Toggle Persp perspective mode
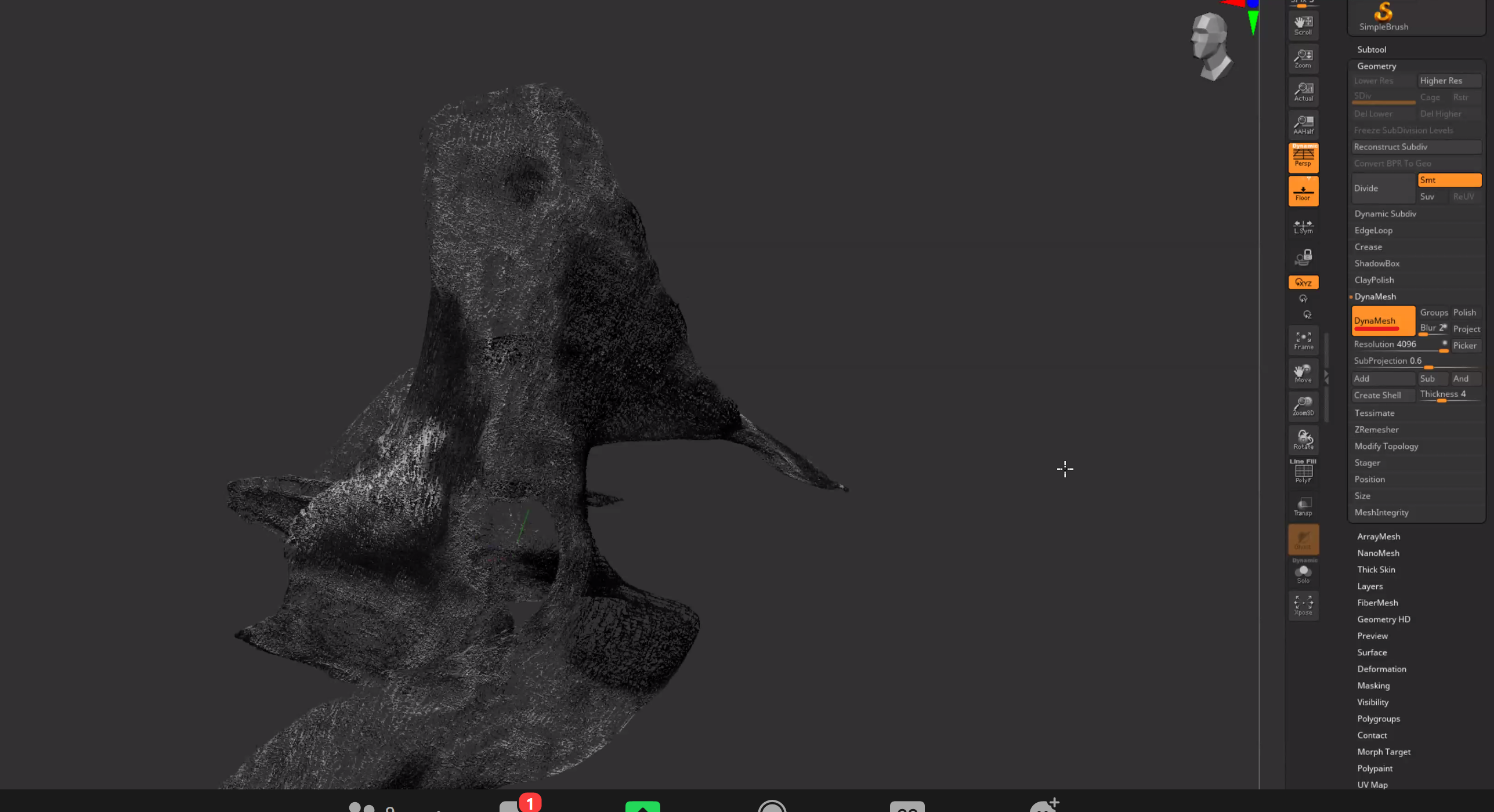Screen dimensions: 1494x812 coord(1303,157)
